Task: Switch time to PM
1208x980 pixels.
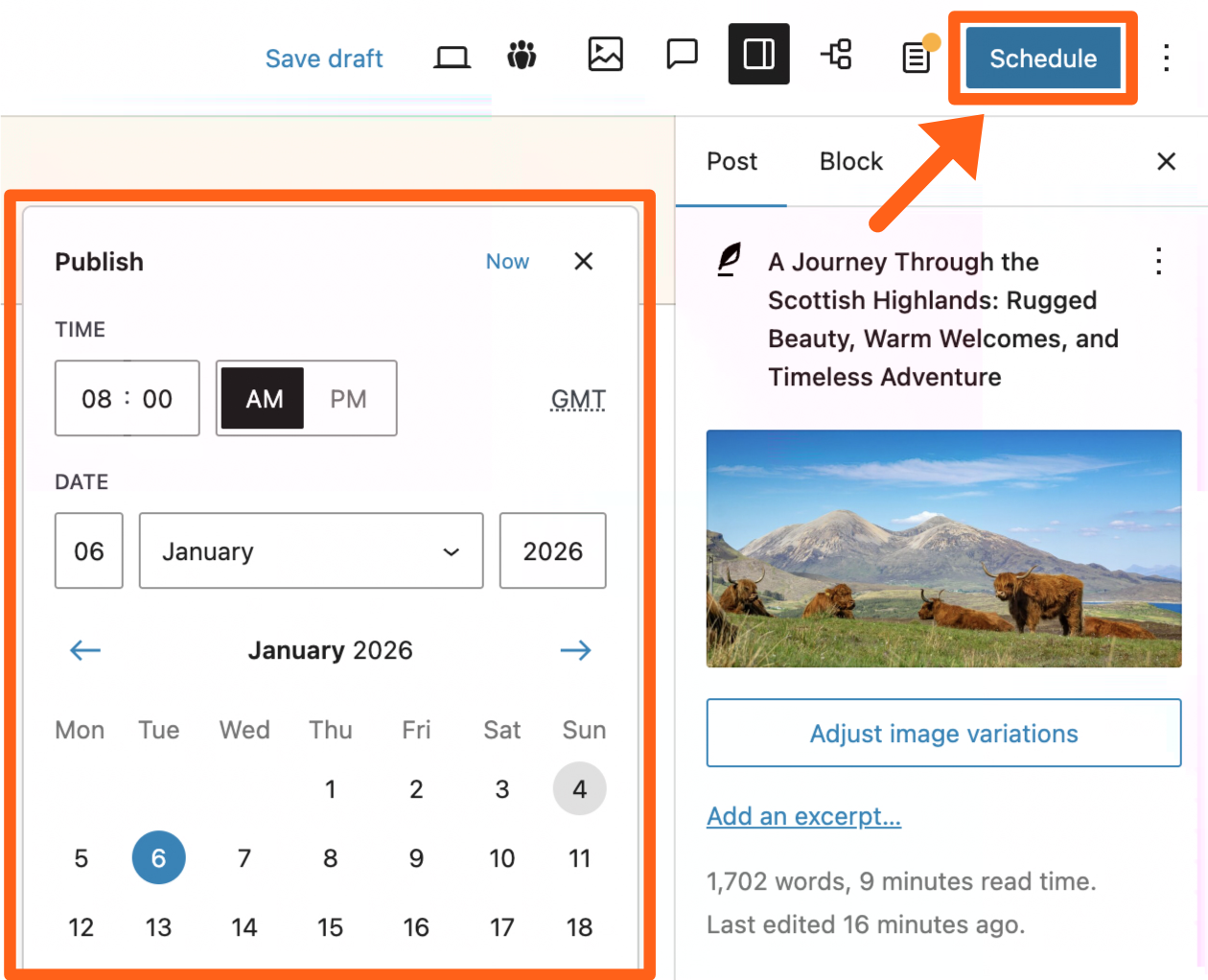Action: [348, 399]
